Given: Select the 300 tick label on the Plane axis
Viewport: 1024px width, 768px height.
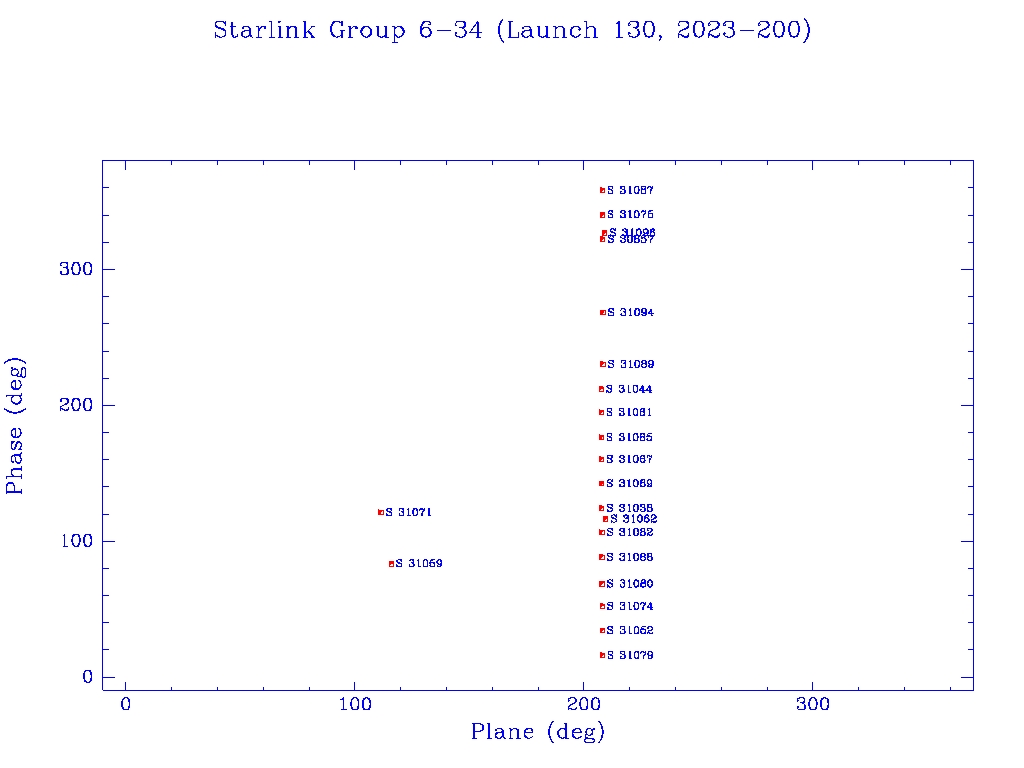Looking at the screenshot, I should coord(812,704).
